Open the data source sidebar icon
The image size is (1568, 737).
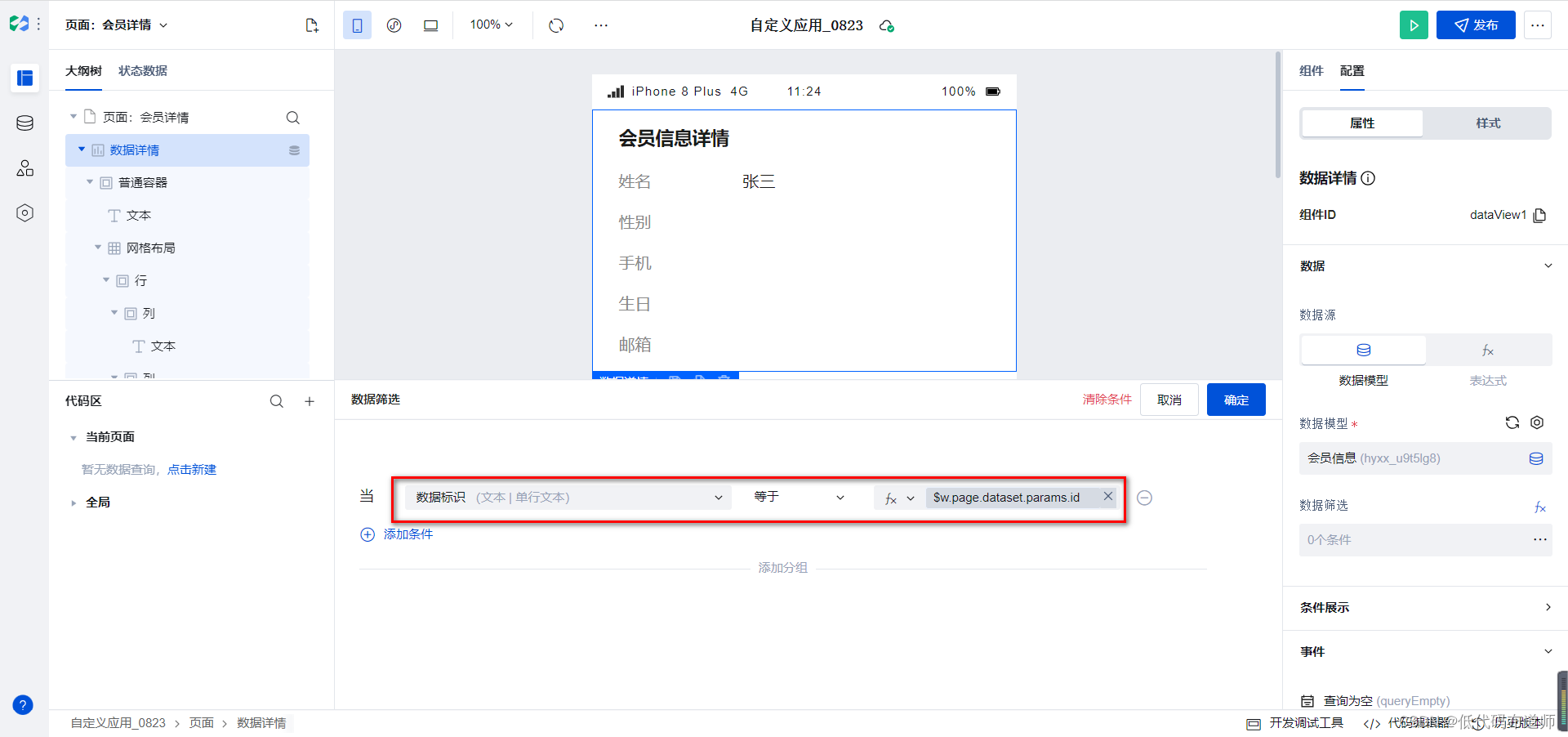[x=24, y=123]
